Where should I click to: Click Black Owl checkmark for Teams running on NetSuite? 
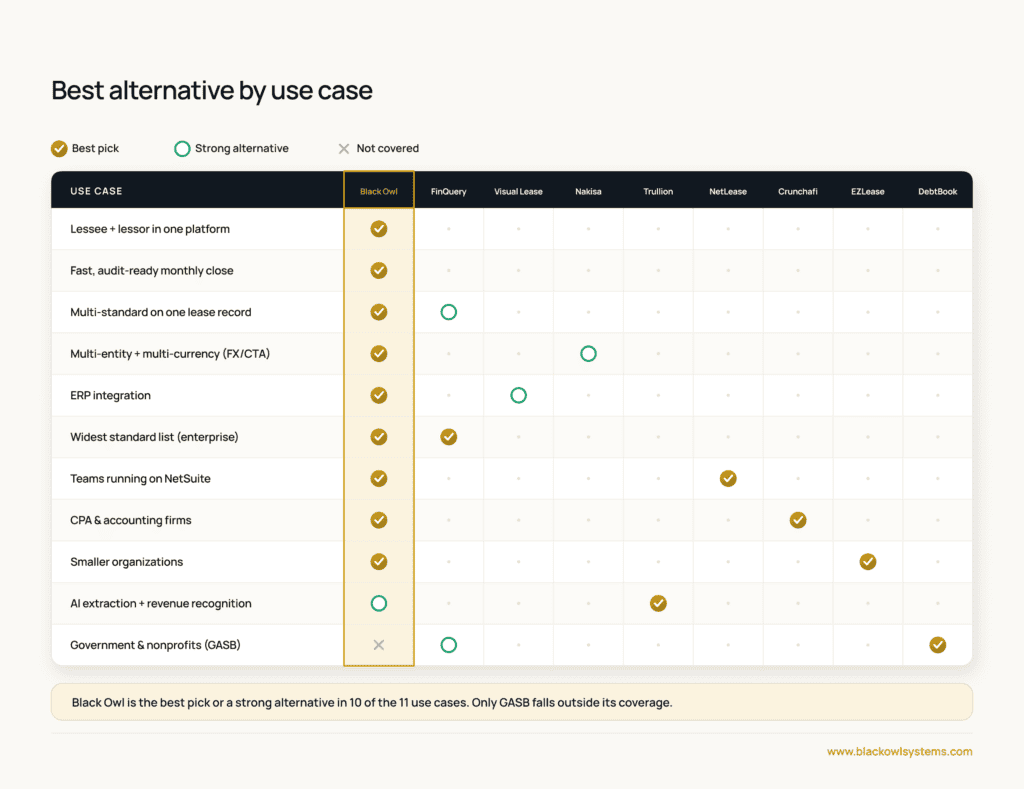coord(379,479)
